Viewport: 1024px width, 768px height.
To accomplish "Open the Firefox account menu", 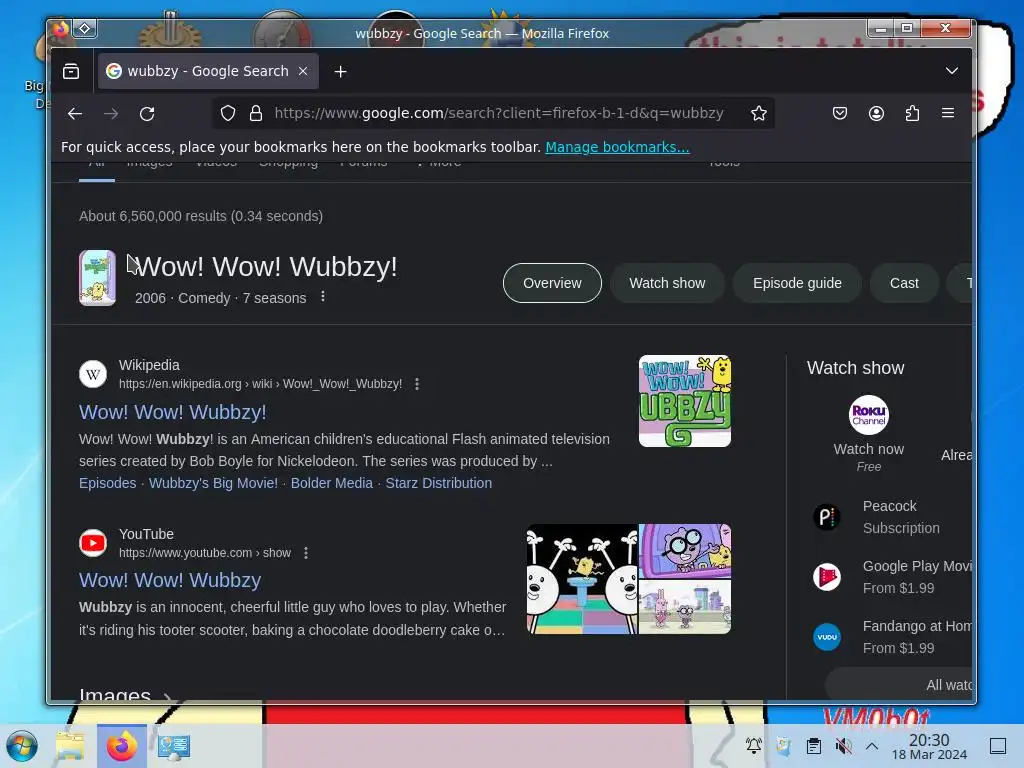I will [x=876, y=114].
